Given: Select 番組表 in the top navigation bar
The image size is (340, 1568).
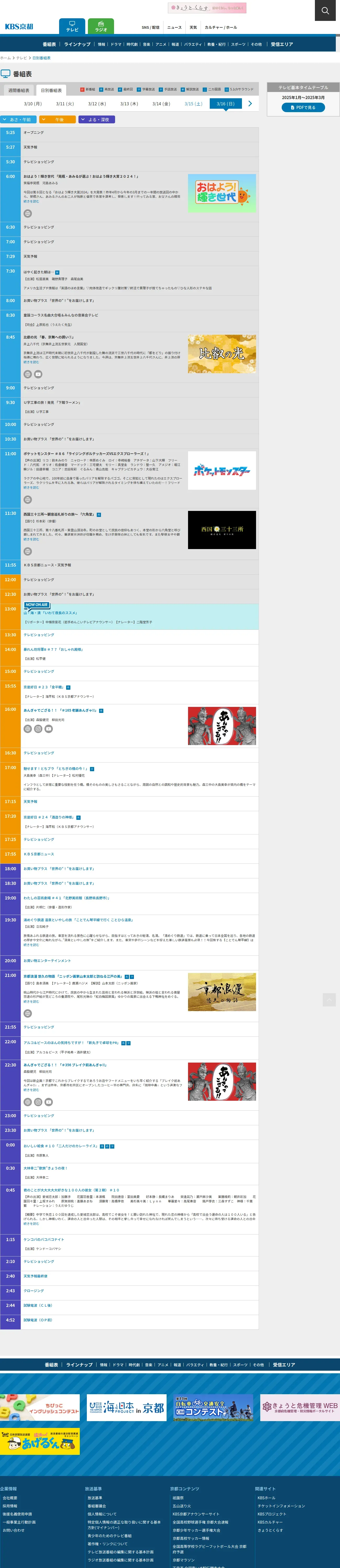Looking at the screenshot, I should (x=49, y=44).
